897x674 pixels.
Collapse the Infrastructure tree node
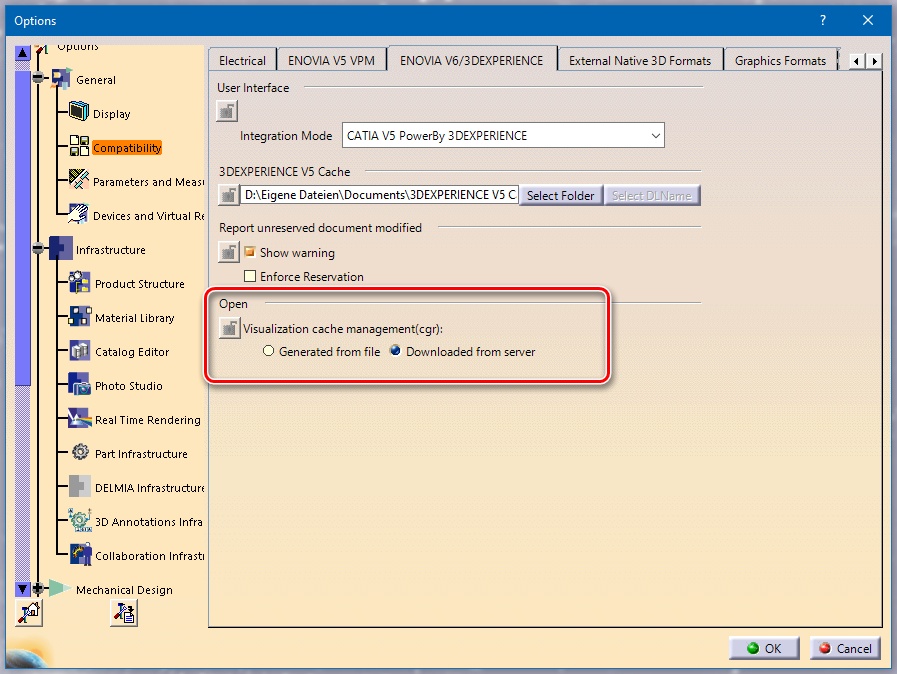pyautogui.click(x=38, y=248)
